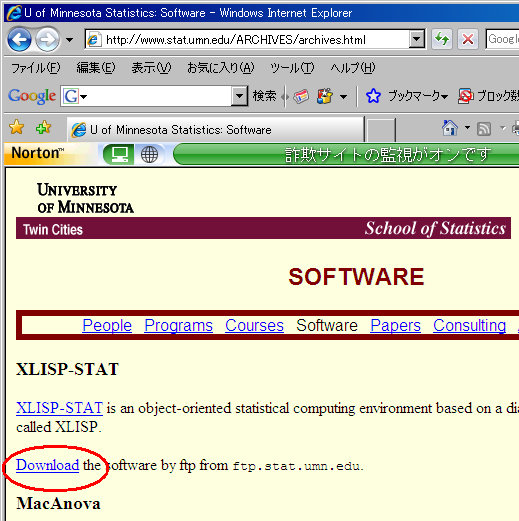Open the RSS feeds dropdown arrow
This screenshot has height=521, width=519.
[503, 128]
